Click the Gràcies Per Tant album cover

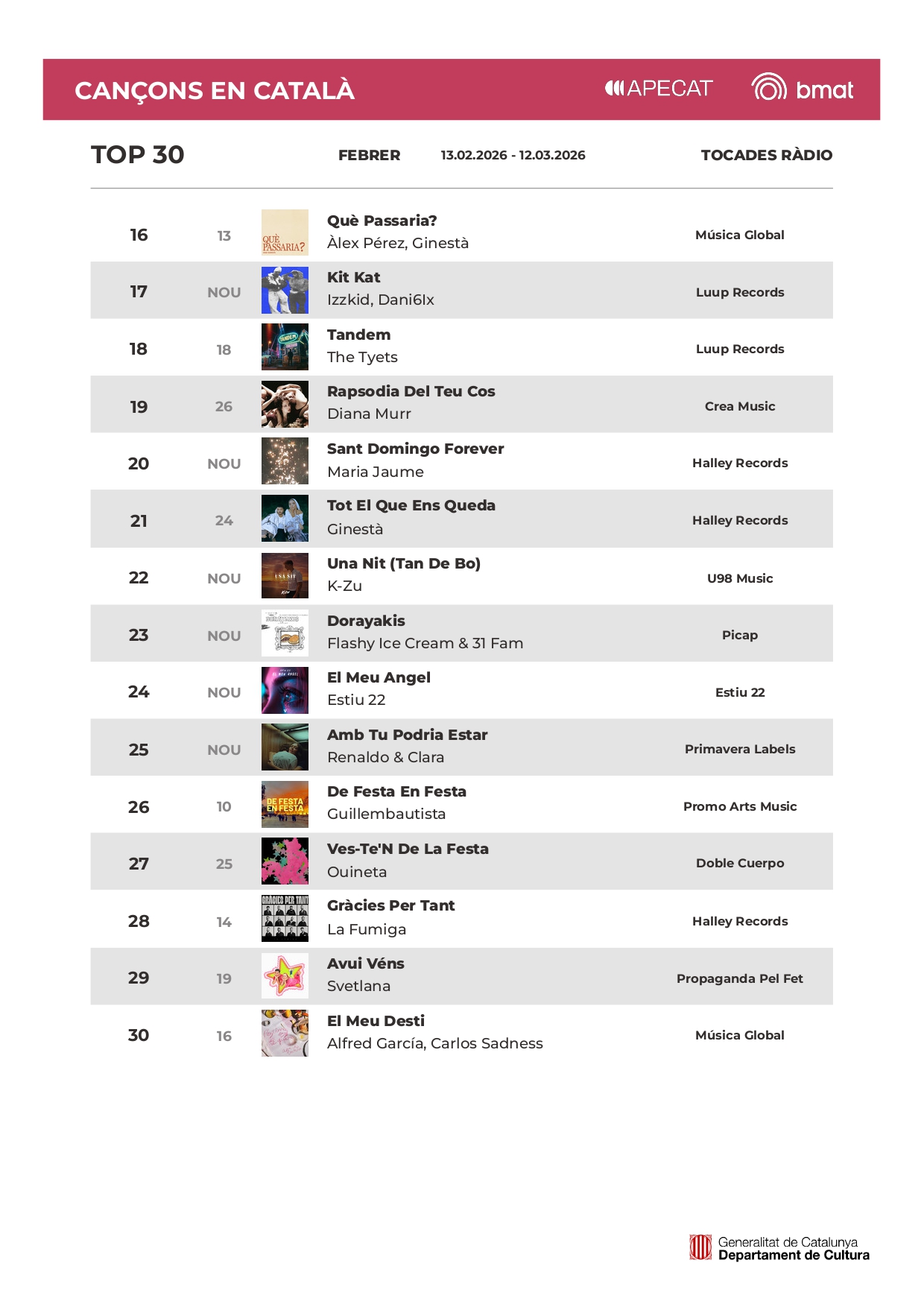tap(285, 919)
